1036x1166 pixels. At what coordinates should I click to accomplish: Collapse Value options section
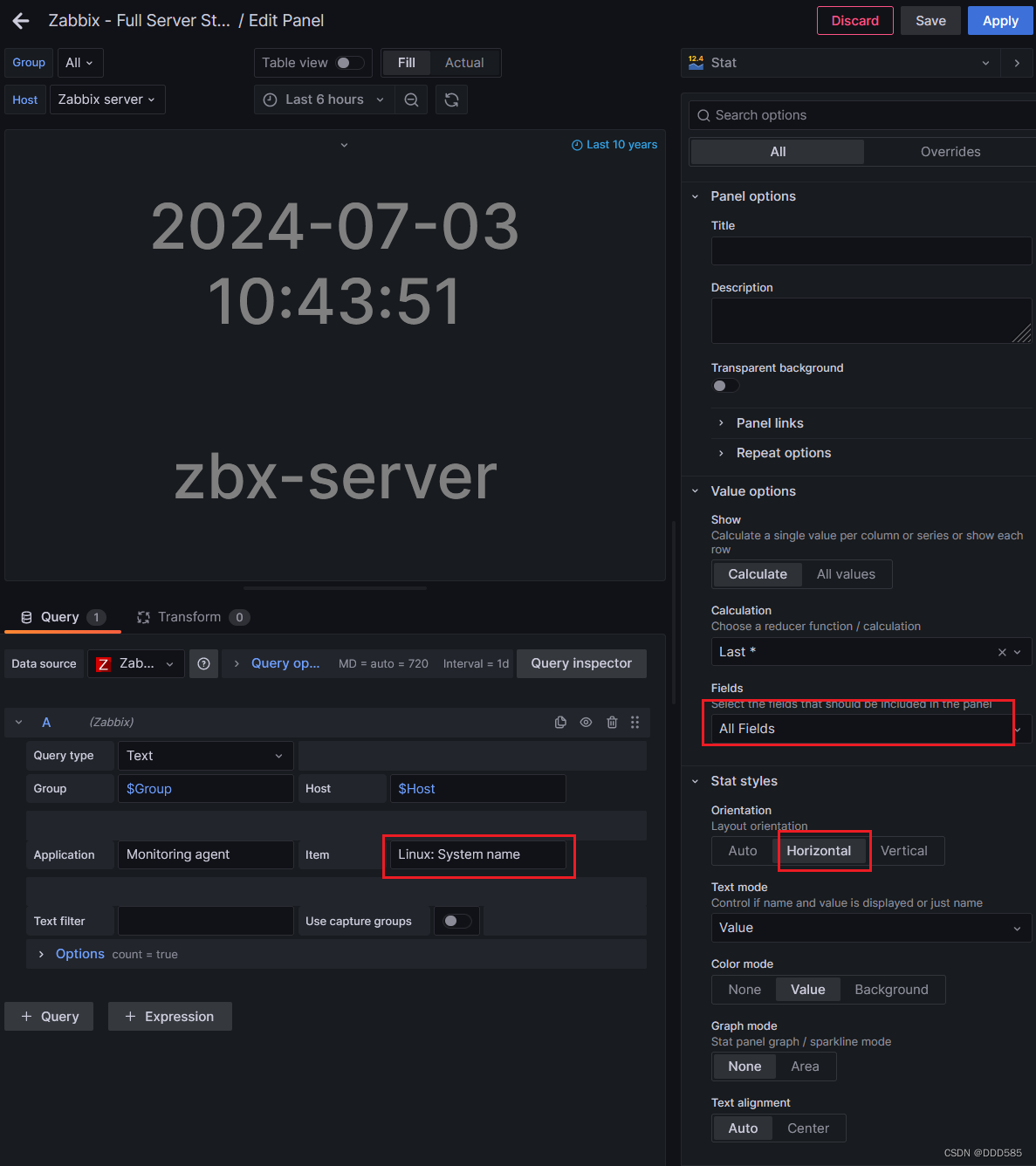[x=753, y=491]
